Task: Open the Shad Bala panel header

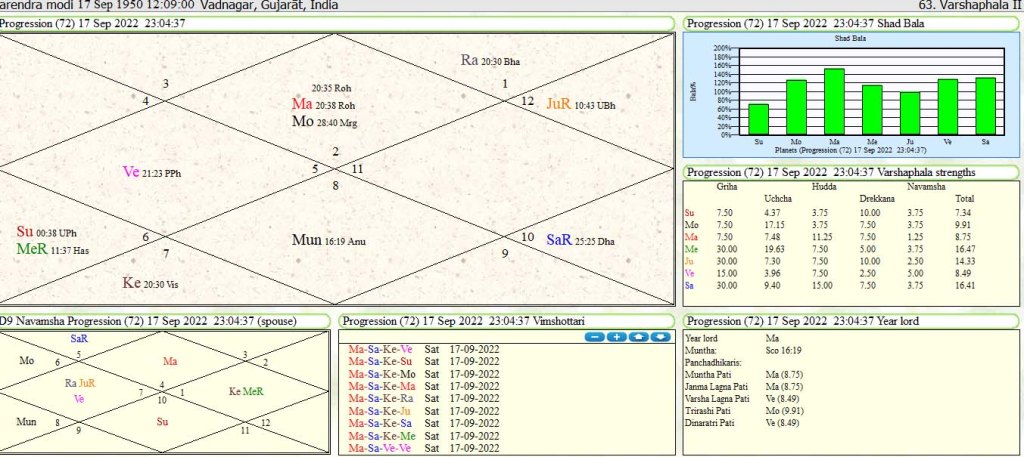Action: pos(850,23)
